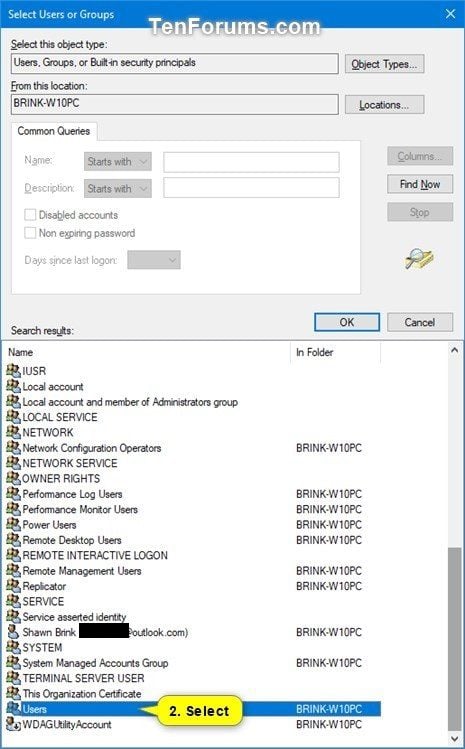Click the Find Now button
465x749 pixels.
point(420,184)
